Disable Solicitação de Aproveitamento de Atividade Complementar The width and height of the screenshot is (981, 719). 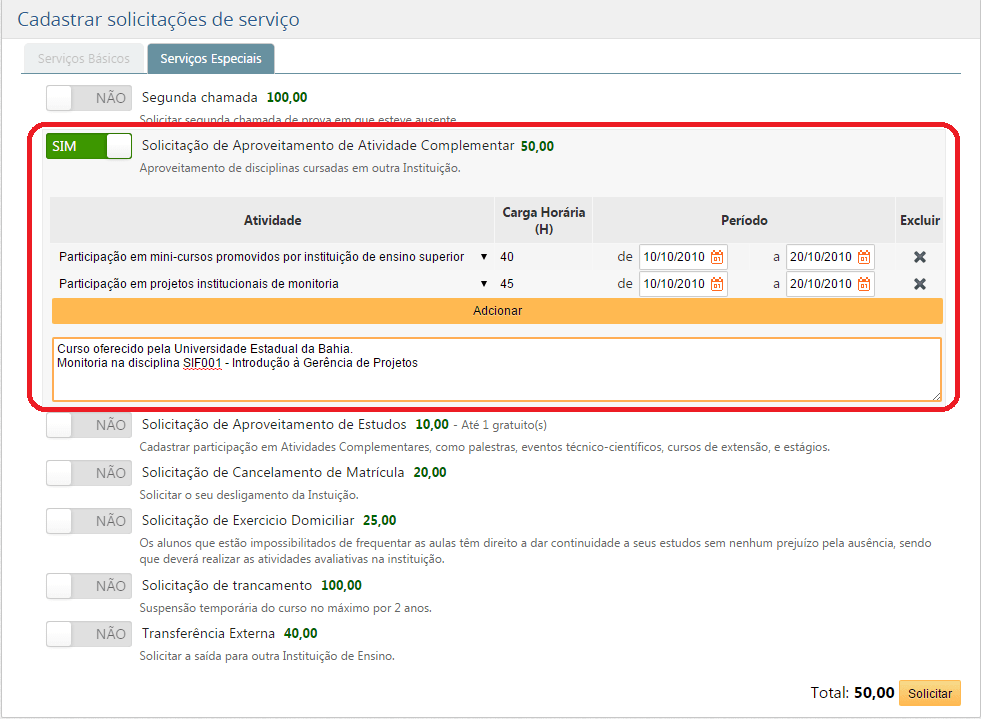pyautogui.click(x=87, y=145)
